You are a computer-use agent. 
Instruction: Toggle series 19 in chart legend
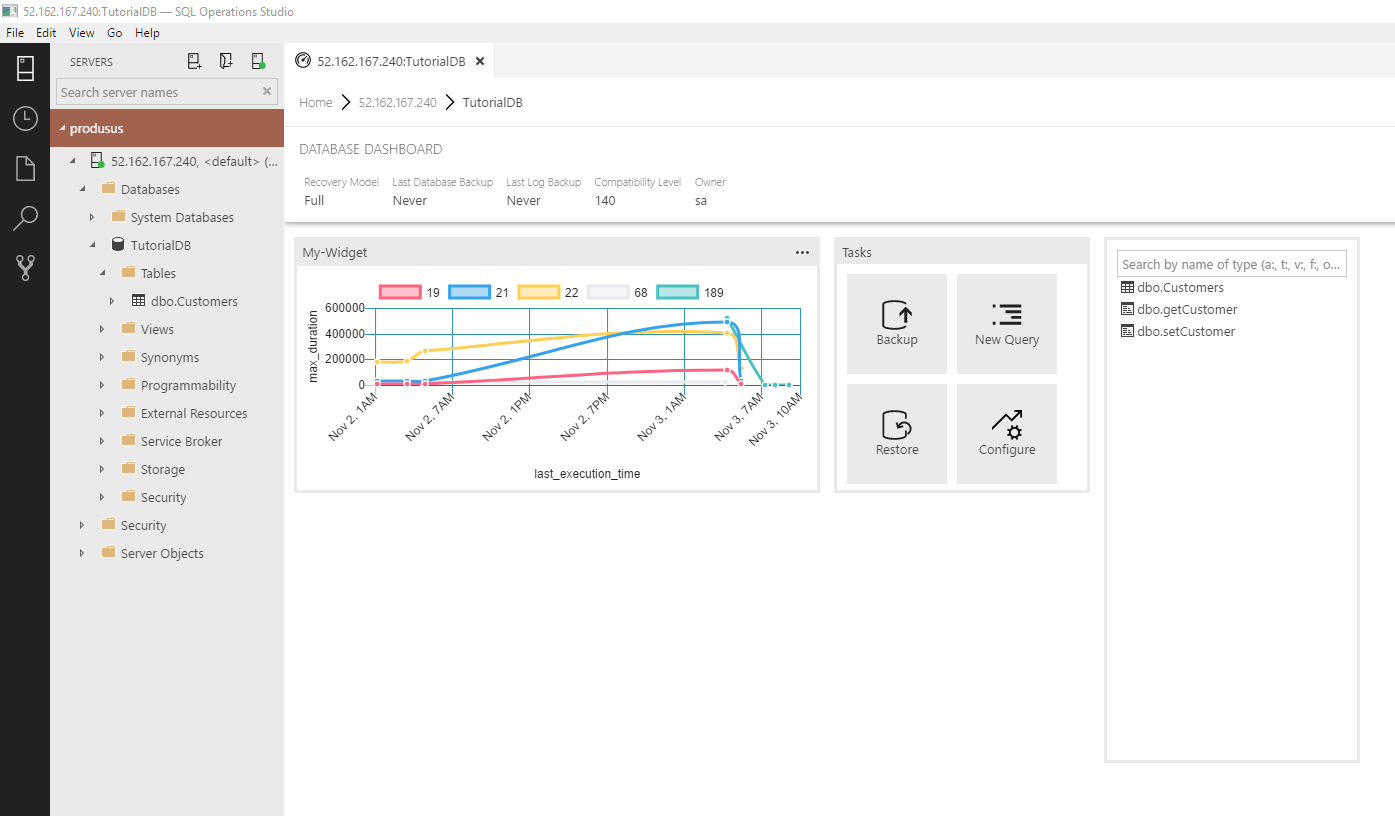[400, 292]
